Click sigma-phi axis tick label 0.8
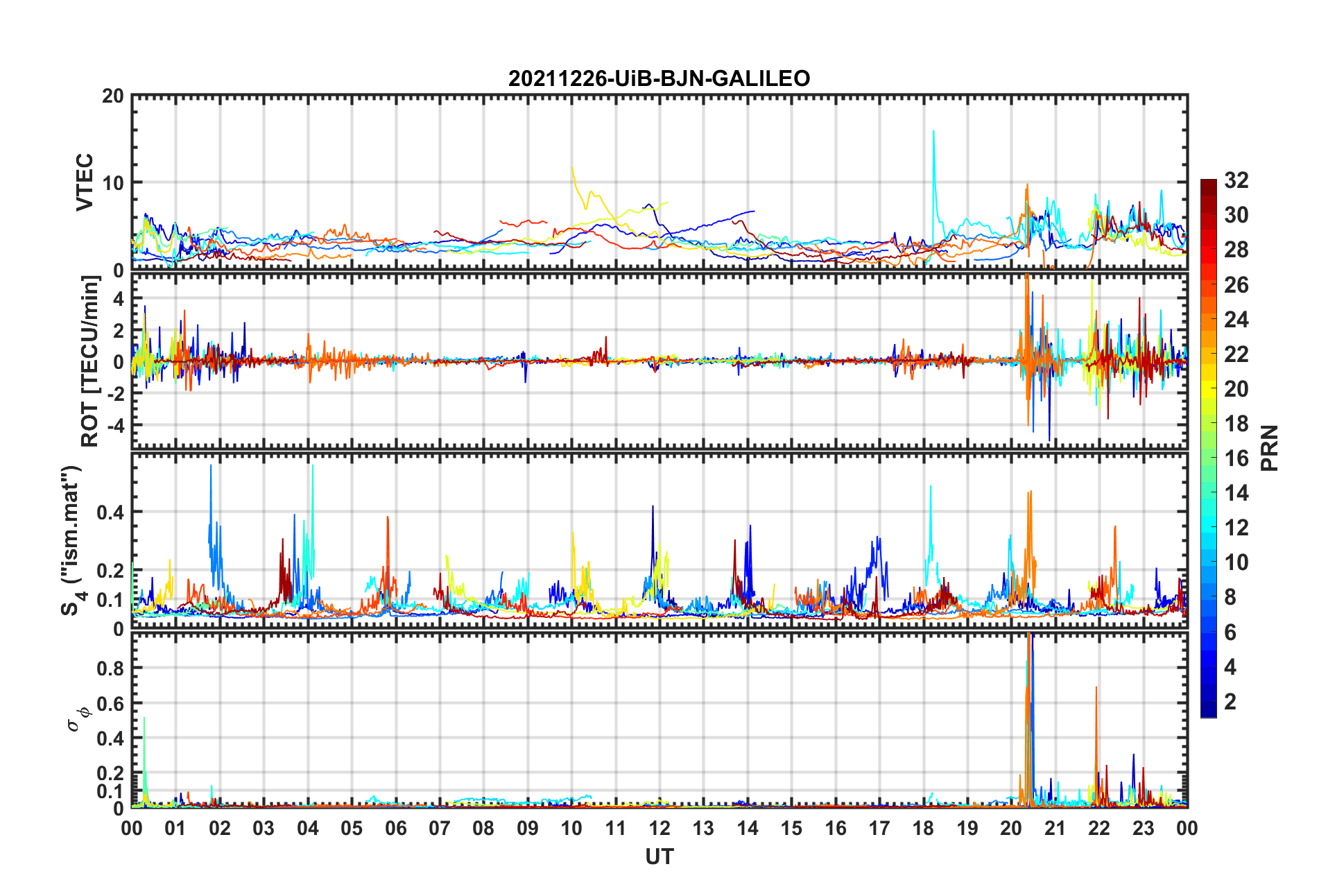The height and width of the screenshot is (896, 1319). [x=110, y=669]
